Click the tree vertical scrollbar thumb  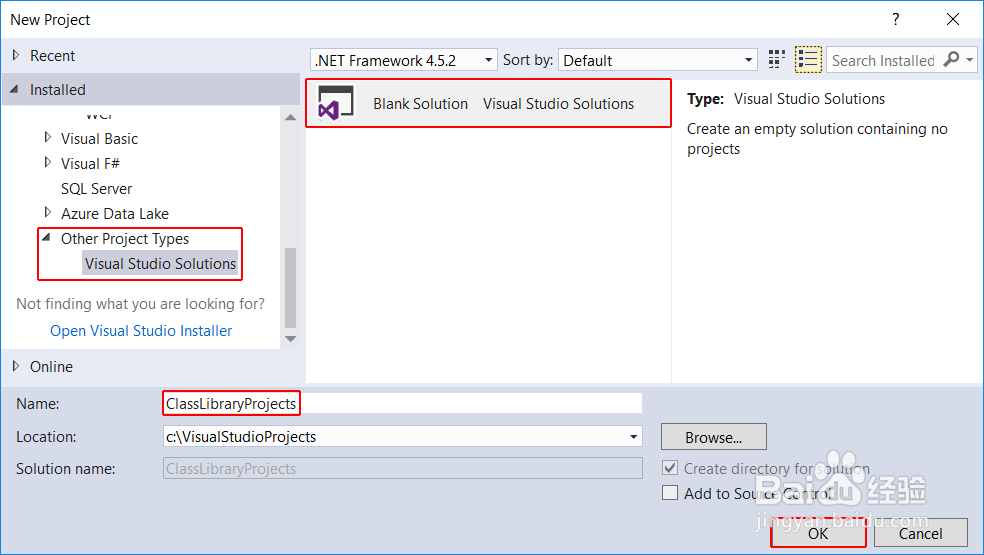click(290, 288)
